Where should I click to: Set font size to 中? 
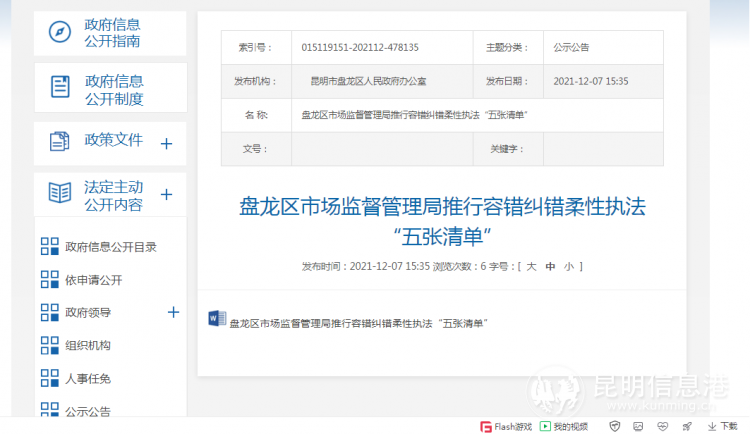550,267
